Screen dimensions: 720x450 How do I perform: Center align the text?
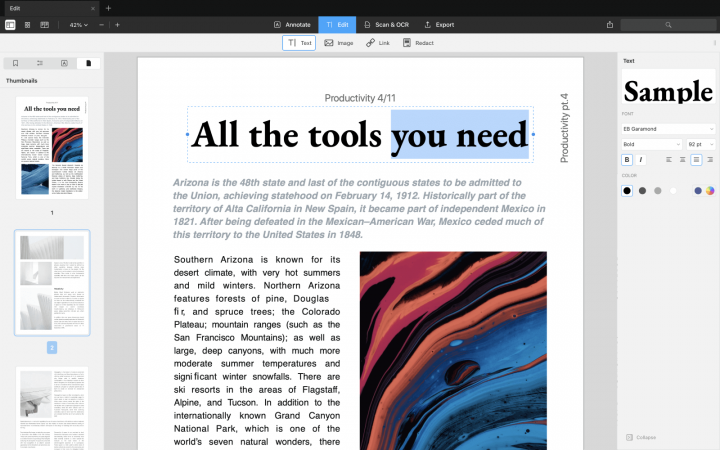pyautogui.click(x=683, y=160)
